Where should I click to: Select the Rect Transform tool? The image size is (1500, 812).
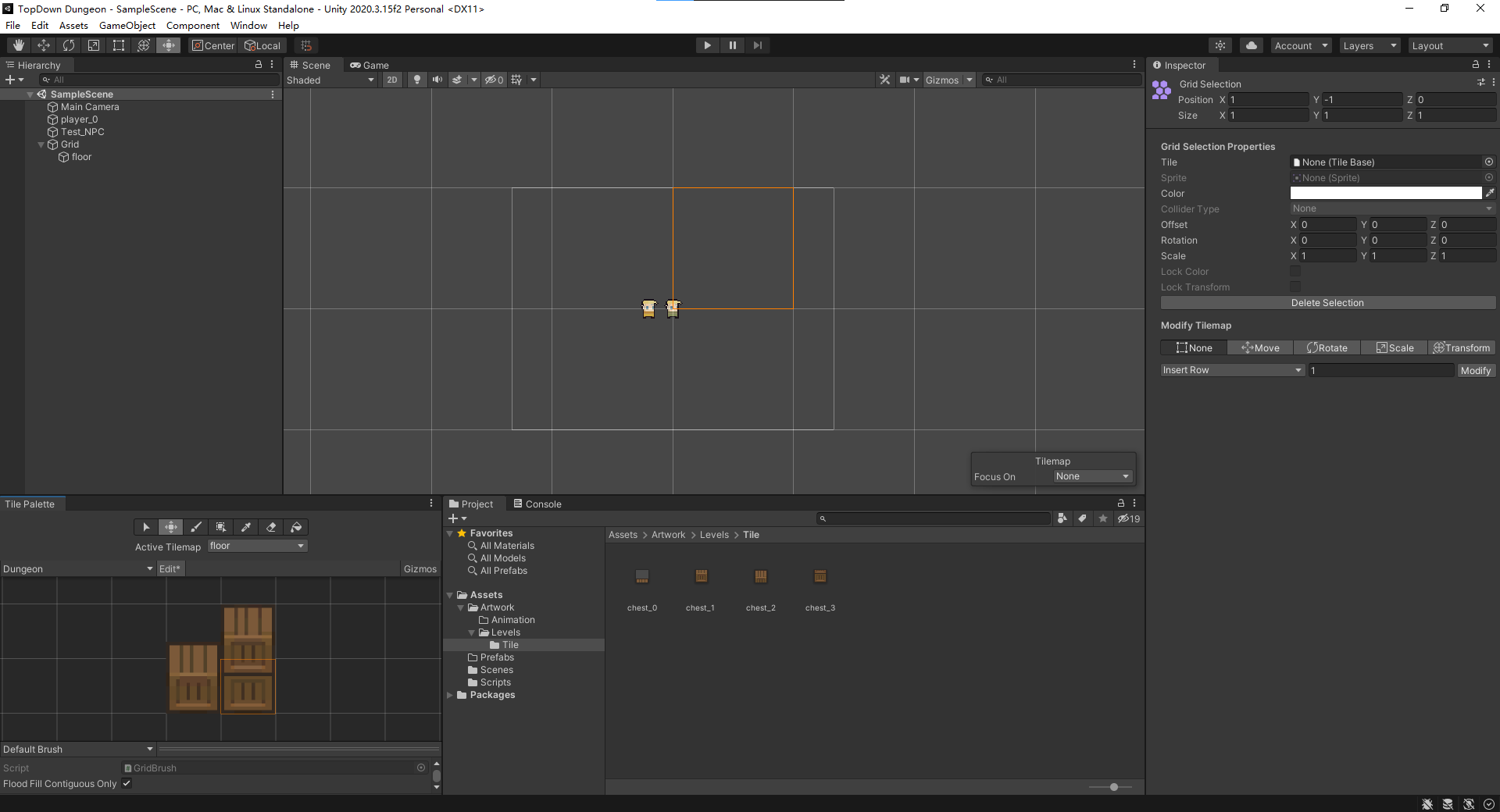coord(119,45)
